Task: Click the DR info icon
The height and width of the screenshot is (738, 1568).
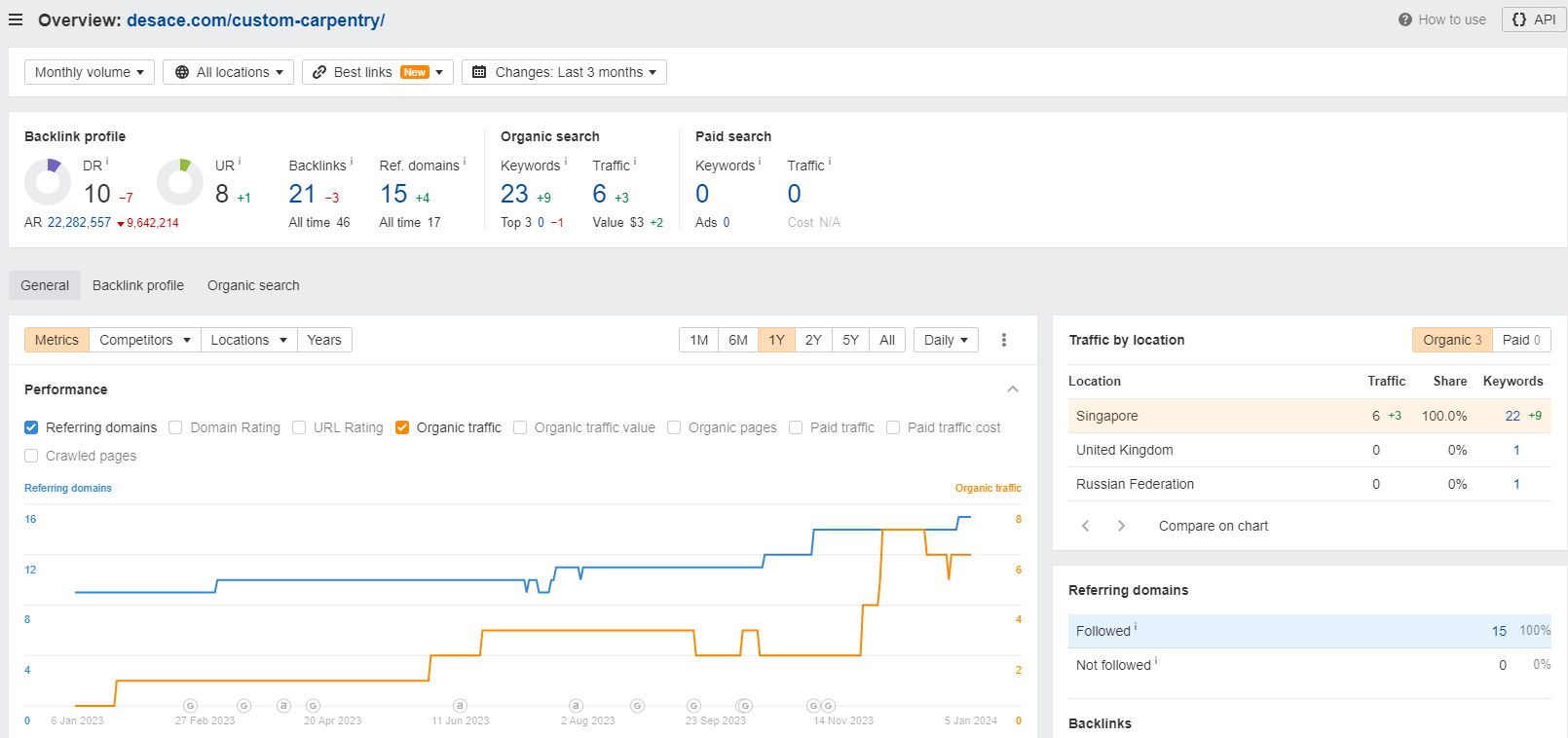Action: point(107,162)
